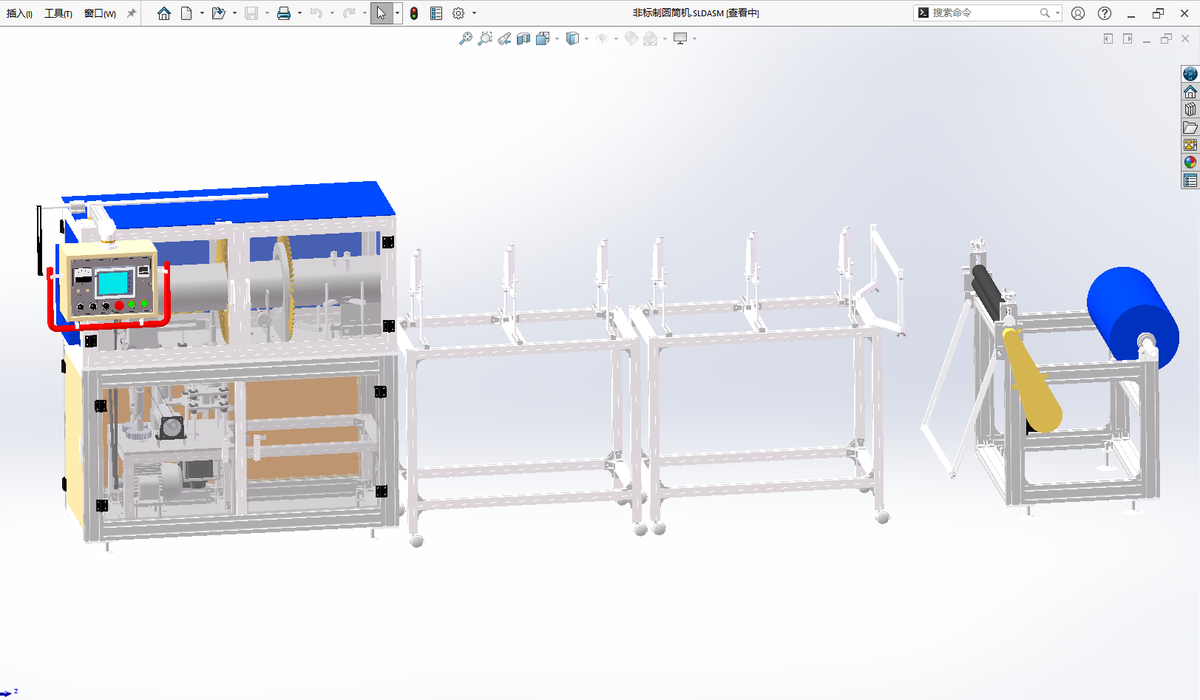Open SOLIDWORKS Resources task pane tab
This screenshot has width=1200, height=700.
(1190, 92)
